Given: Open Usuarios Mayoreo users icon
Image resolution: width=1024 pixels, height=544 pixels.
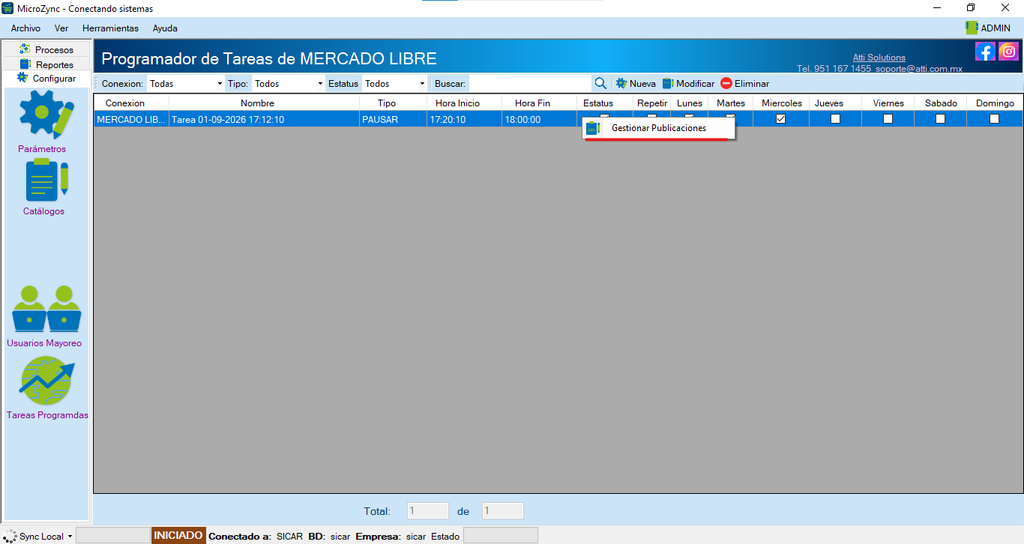Looking at the screenshot, I should [46, 309].
